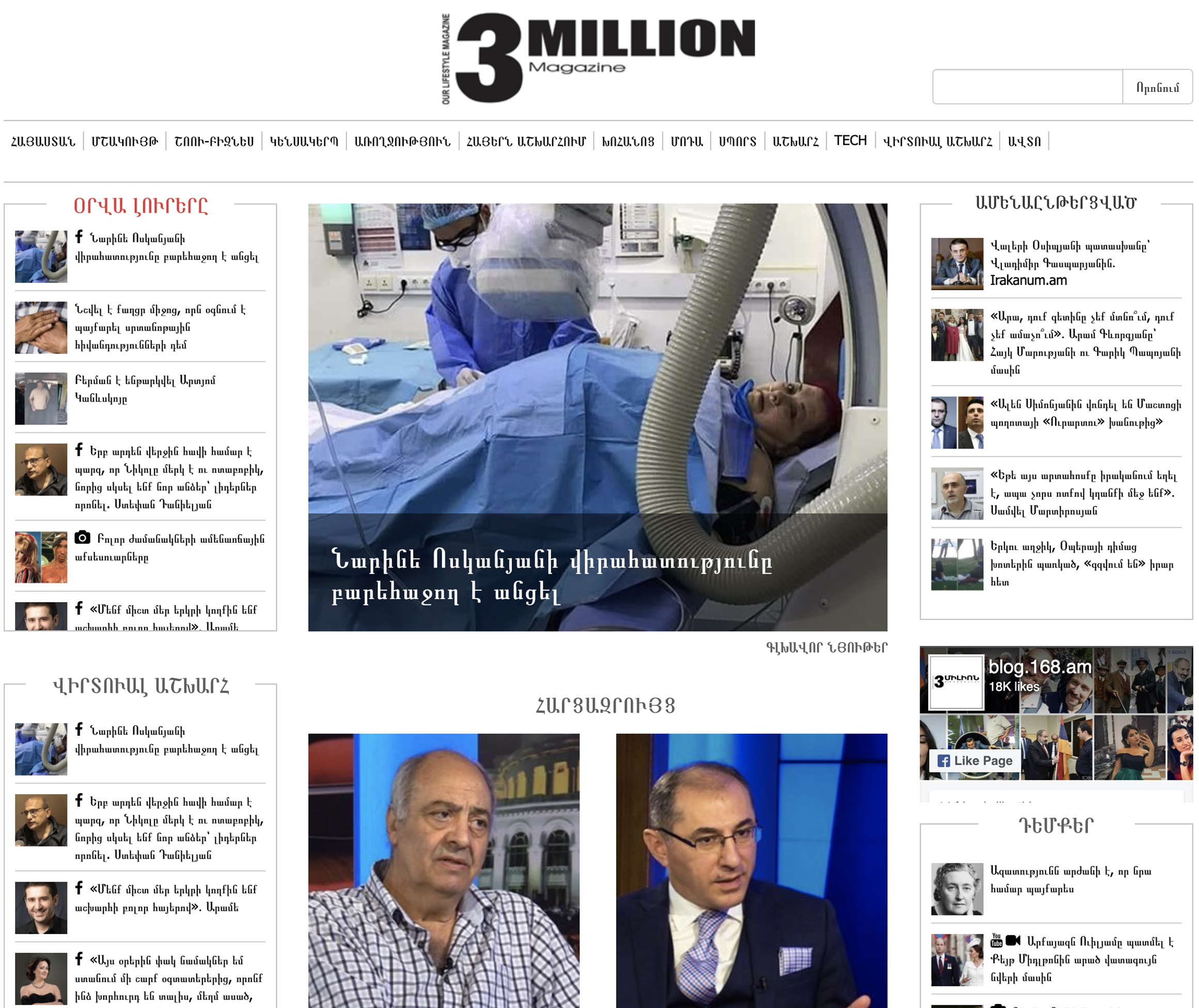
Task: Open the interview photo of man with glasses and tie
Action: tap(751, 870)
